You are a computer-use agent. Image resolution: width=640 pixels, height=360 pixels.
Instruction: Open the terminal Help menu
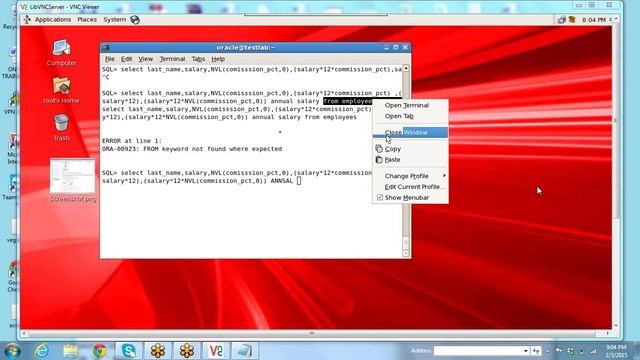click(218, 59)
